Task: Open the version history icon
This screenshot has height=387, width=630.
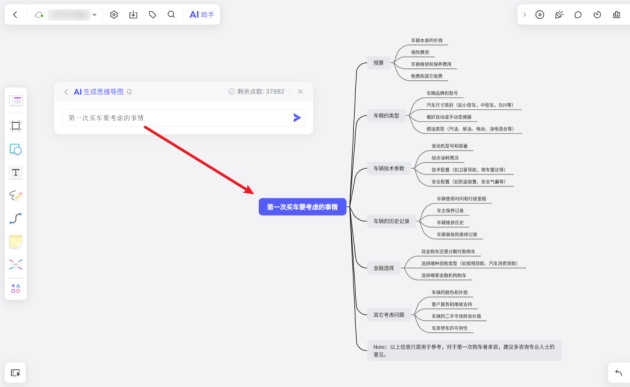Action: (x=597, y=14)
